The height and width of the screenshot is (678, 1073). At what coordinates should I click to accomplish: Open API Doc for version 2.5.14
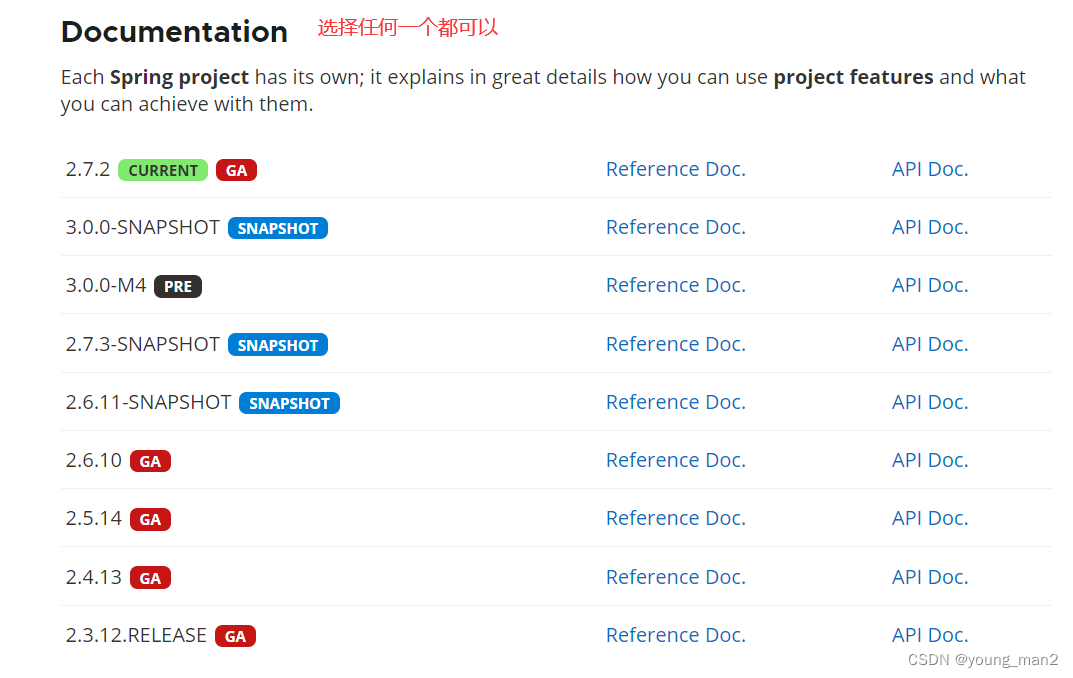[x=930, y=519]
